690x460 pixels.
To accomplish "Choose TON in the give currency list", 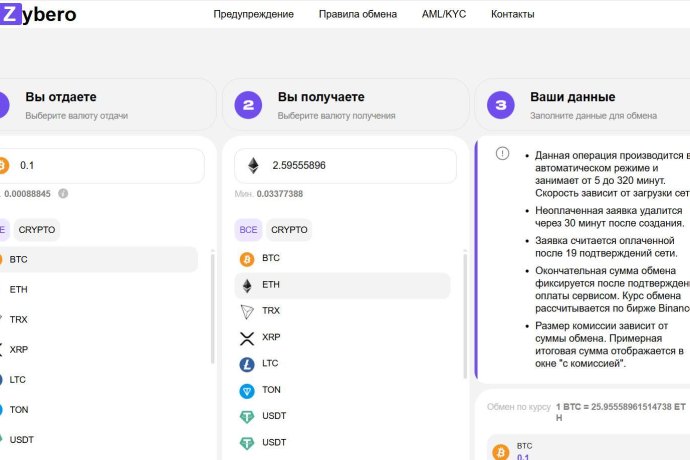I will 99,409.
